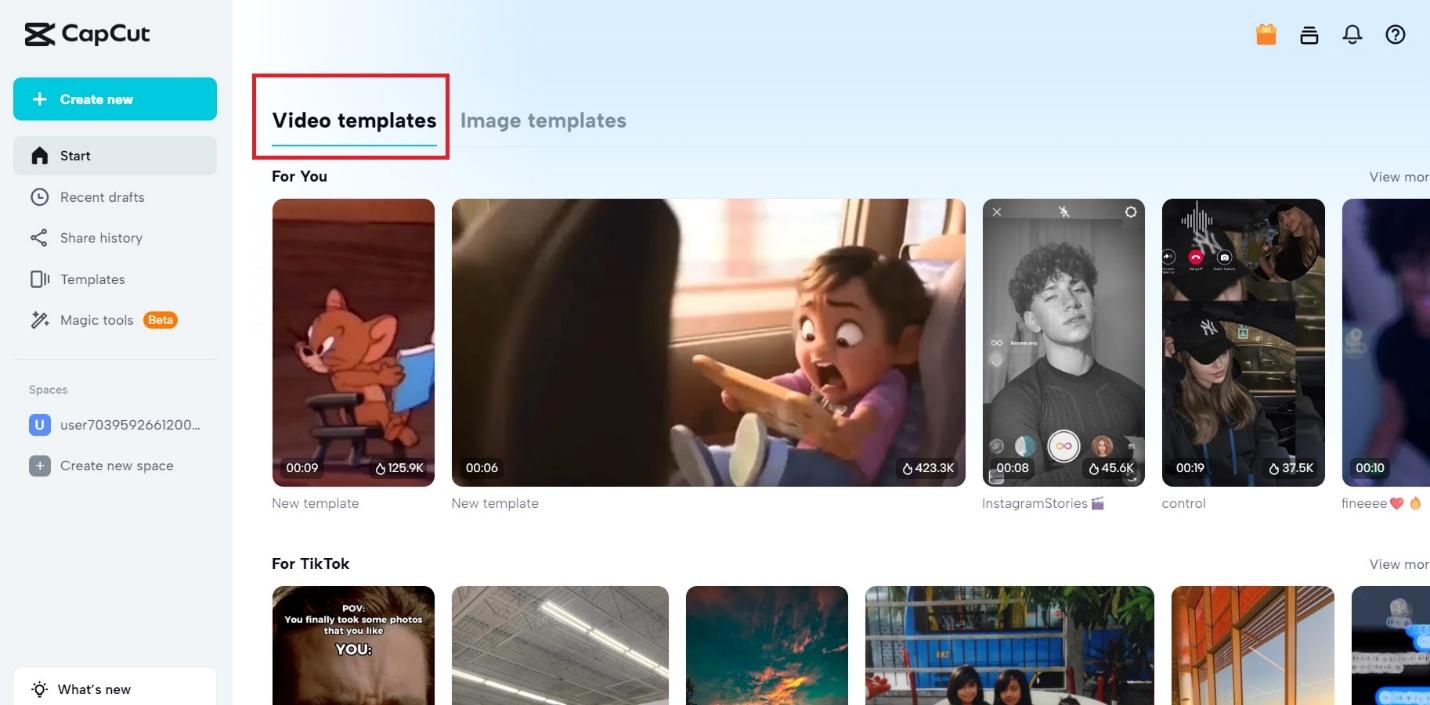Click the InstagramStories caption text

[1043, 503]
